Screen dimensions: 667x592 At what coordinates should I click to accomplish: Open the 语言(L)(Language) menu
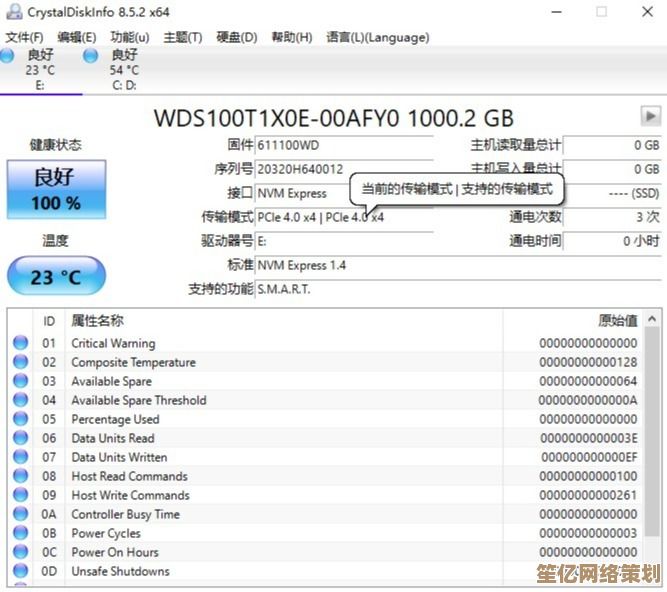[x=378, y=37]
